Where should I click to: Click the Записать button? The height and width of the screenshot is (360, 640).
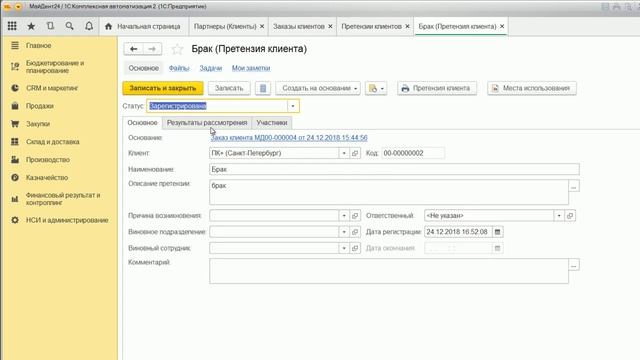pos(229,88)
